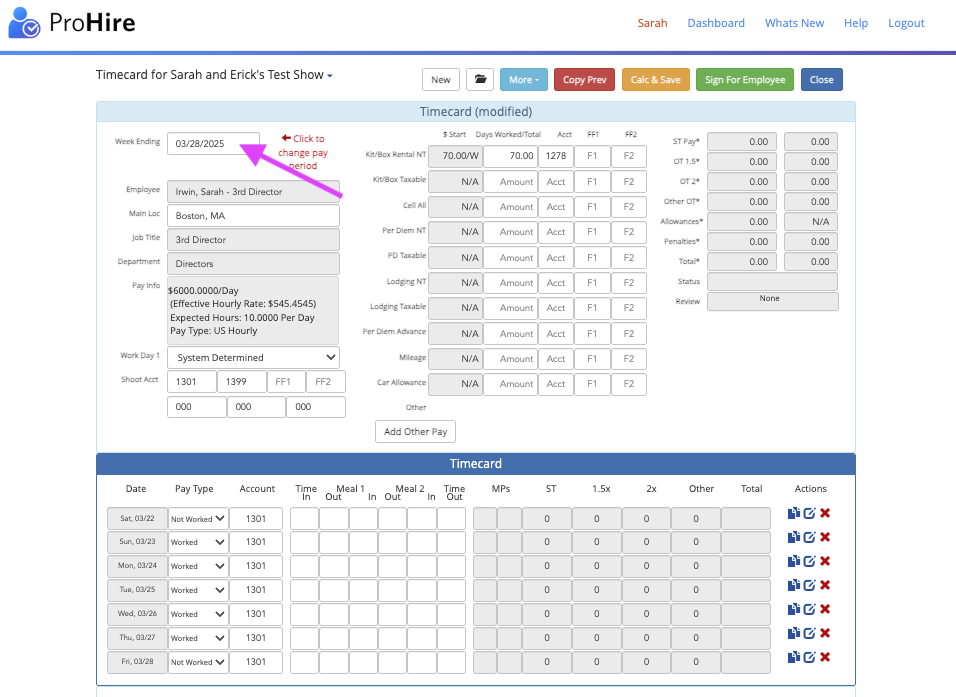The image size is (956, 697).
Task: Edit the Sat, 03/22 row
Action: click(x=809, y=513)
